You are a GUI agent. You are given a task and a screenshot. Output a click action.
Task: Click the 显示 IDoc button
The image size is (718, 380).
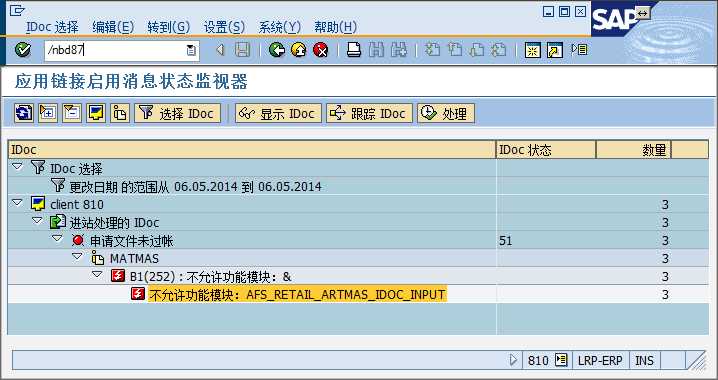pos(278,113)
